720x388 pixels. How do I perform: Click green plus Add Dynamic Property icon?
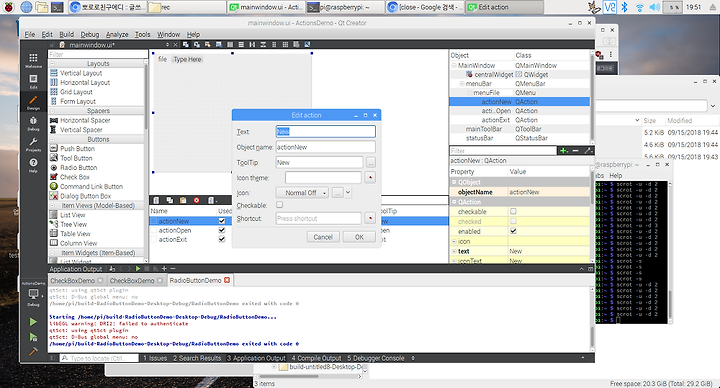pyautogui.click(x=563, y=151)
